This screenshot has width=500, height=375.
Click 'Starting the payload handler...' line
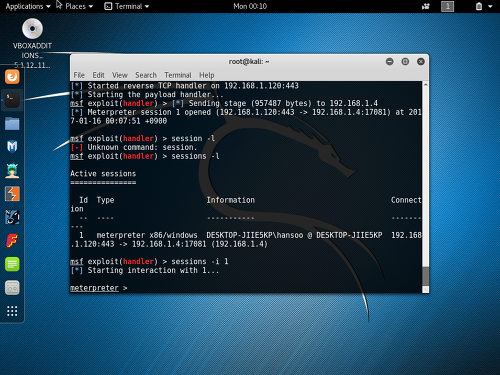(x=147, y=95)
